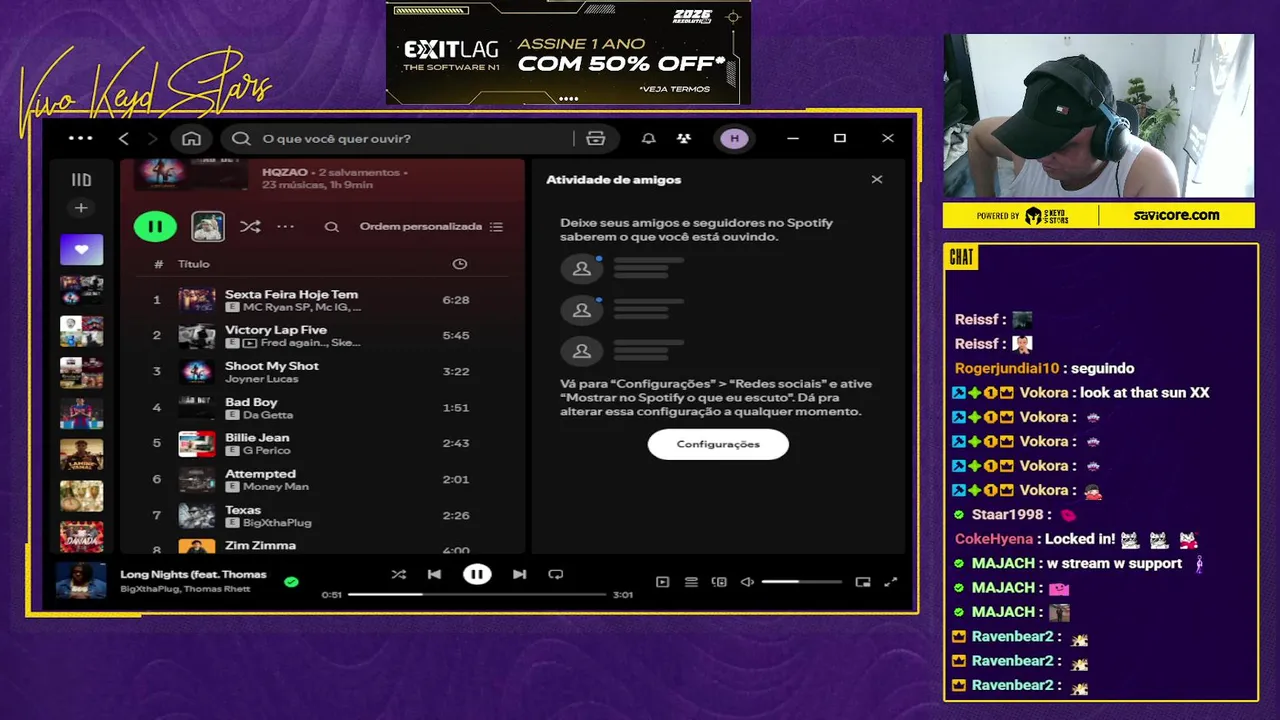1280x720 pixels.
Task: Open artist link 'Joyner Lucas'
Action: tap(263, 379)
